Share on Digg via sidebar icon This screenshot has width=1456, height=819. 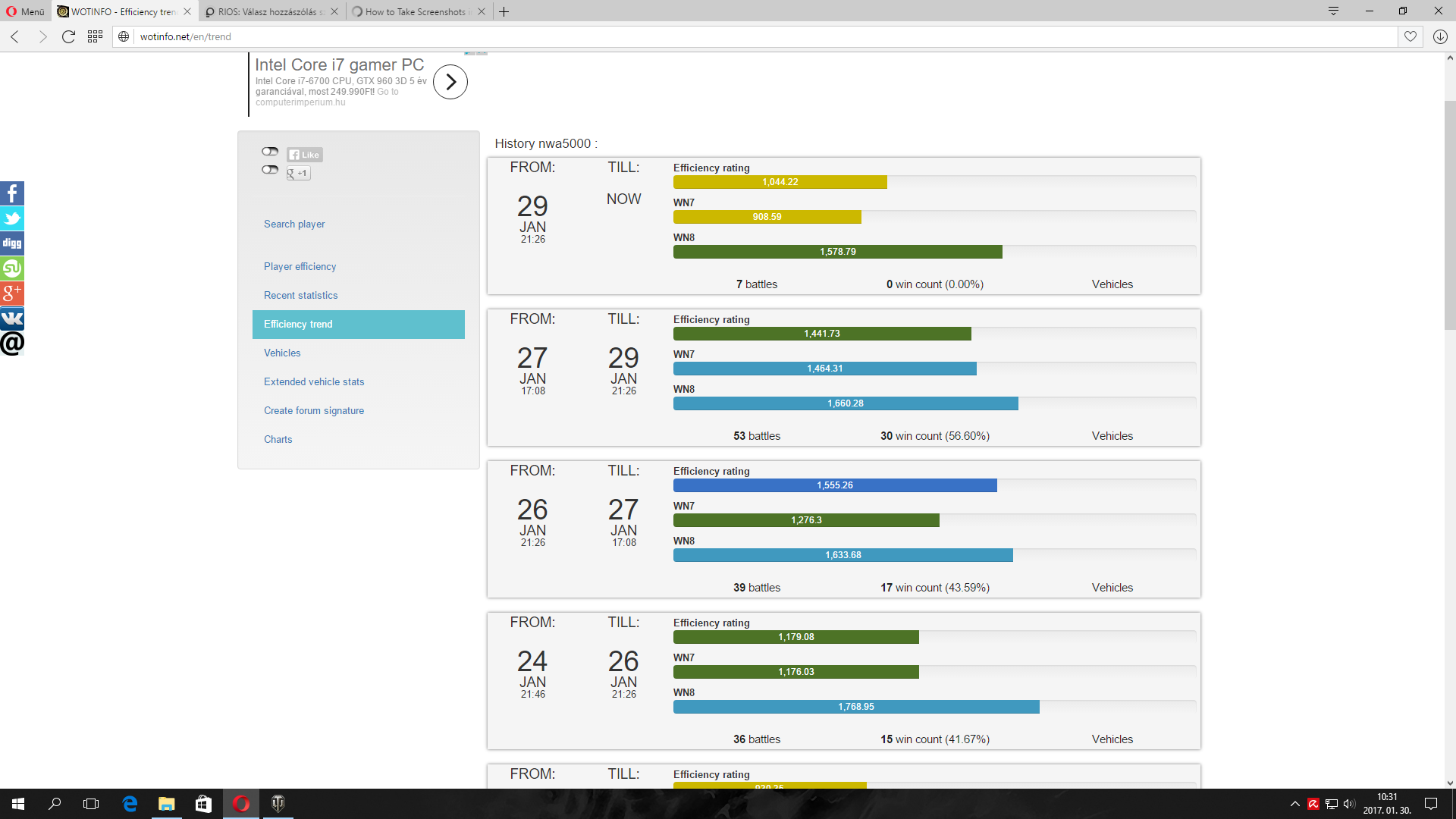[x=12, y=243]
